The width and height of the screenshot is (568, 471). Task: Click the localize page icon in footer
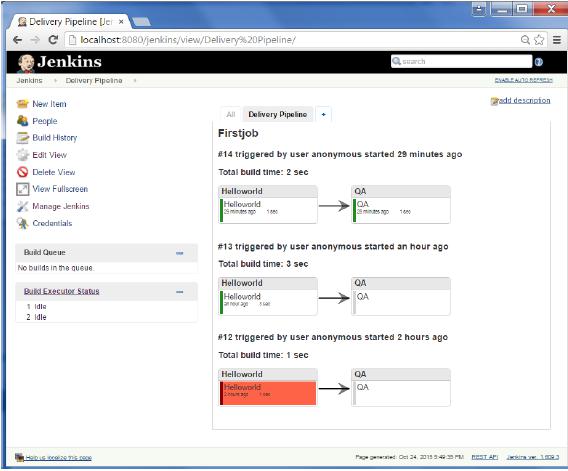(x=20, y=457)
